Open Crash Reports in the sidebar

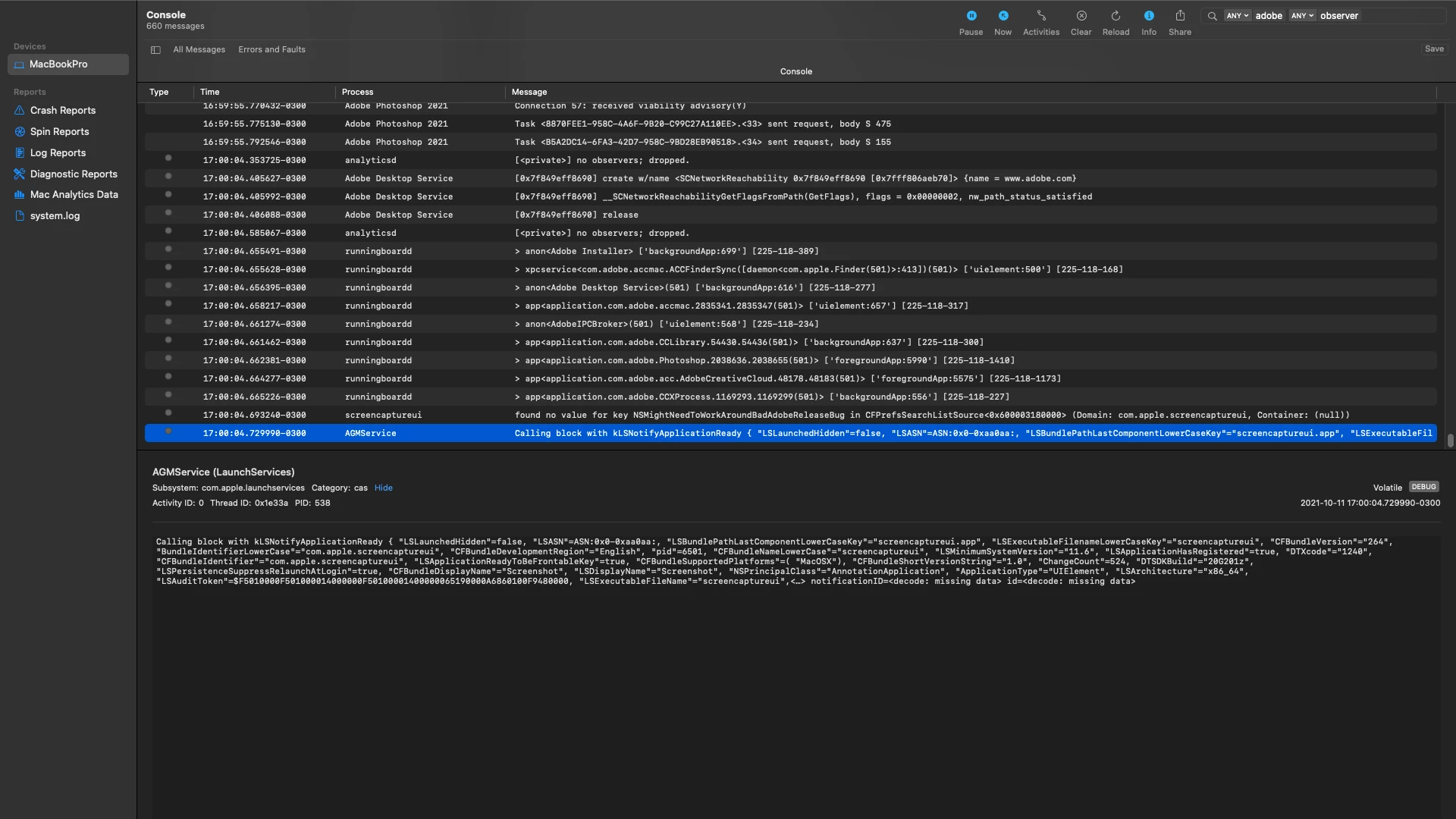click(62, 111)
